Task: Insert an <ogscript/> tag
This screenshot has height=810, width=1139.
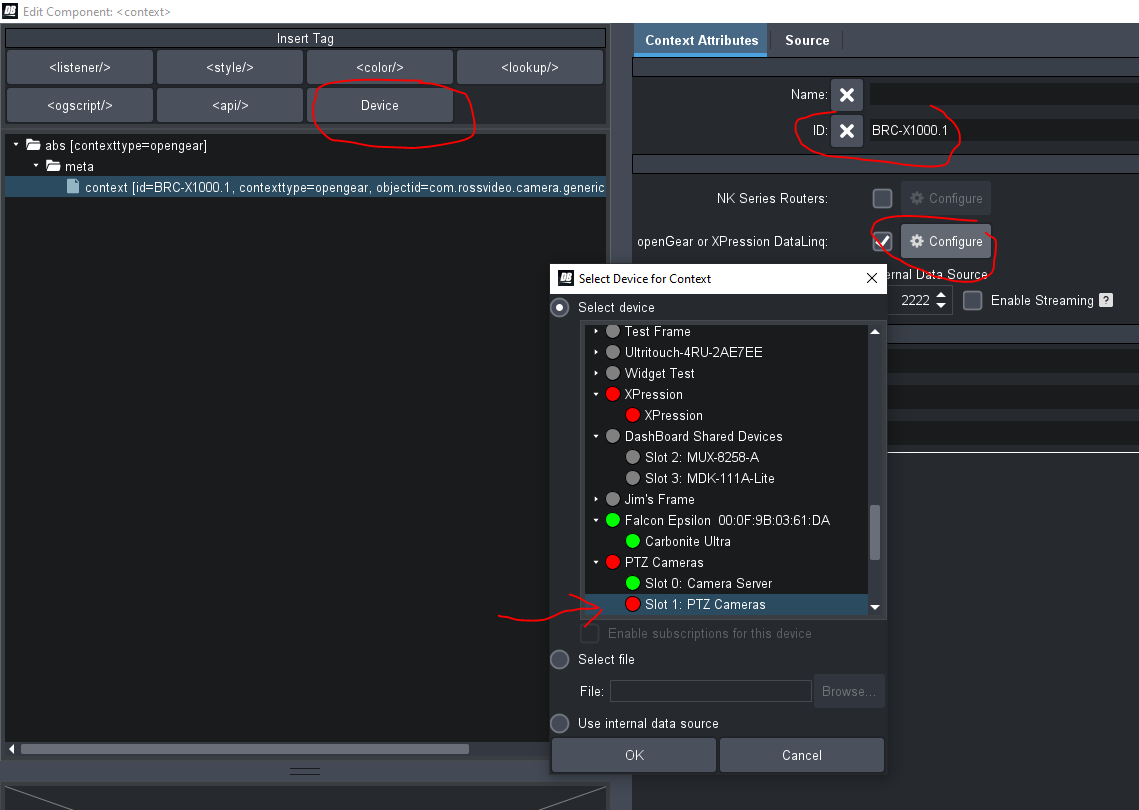Action: click(x=80, y=105)
